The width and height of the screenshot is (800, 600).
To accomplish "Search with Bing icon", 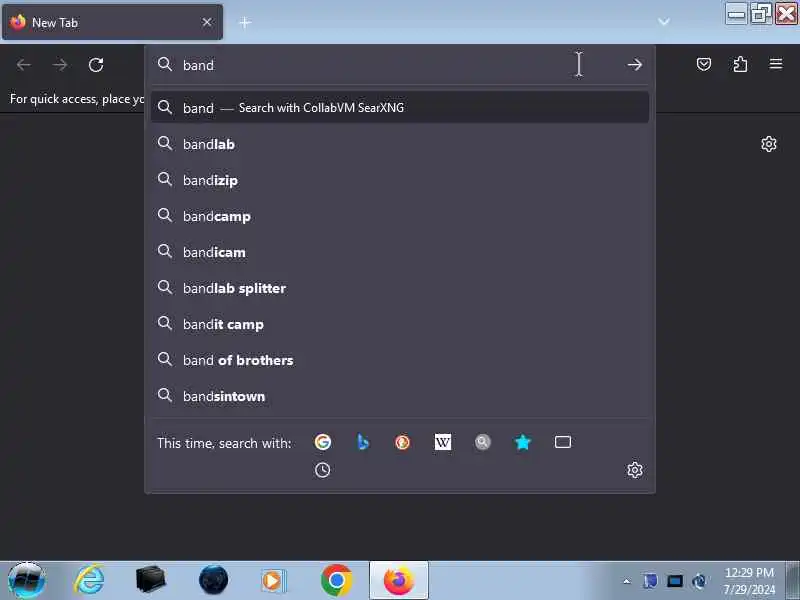I will tap(362, 442).
